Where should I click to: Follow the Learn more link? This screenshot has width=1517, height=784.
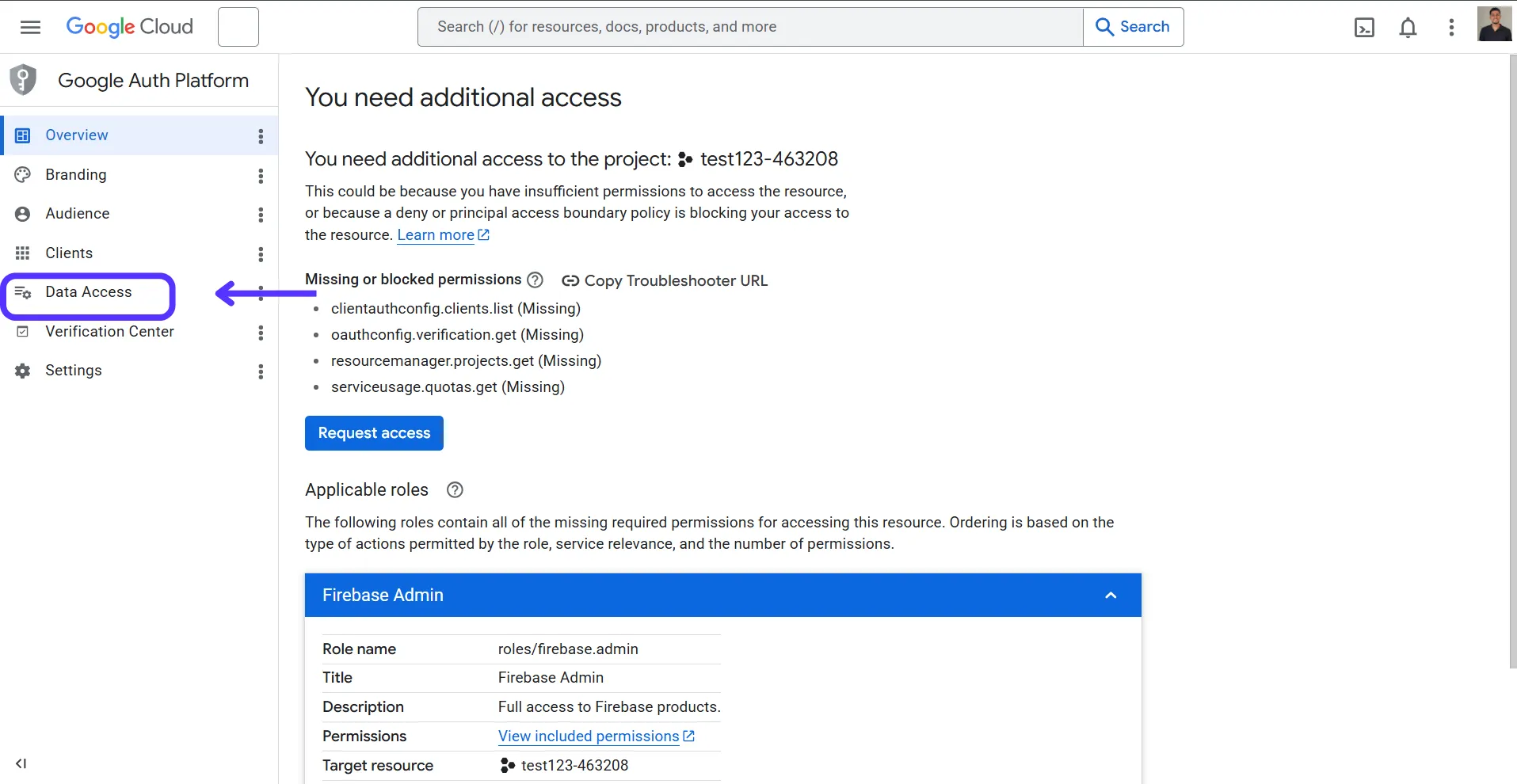(x=443, y=235)
